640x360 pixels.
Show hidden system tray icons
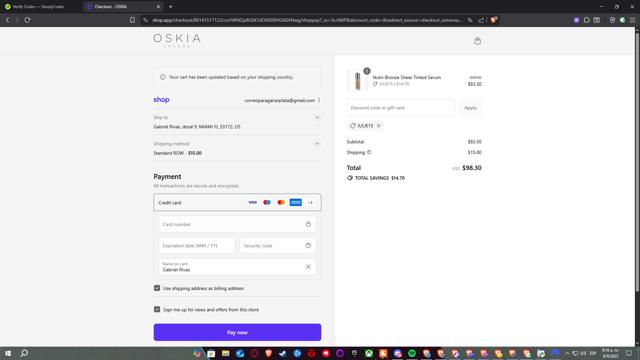[567, 353]
